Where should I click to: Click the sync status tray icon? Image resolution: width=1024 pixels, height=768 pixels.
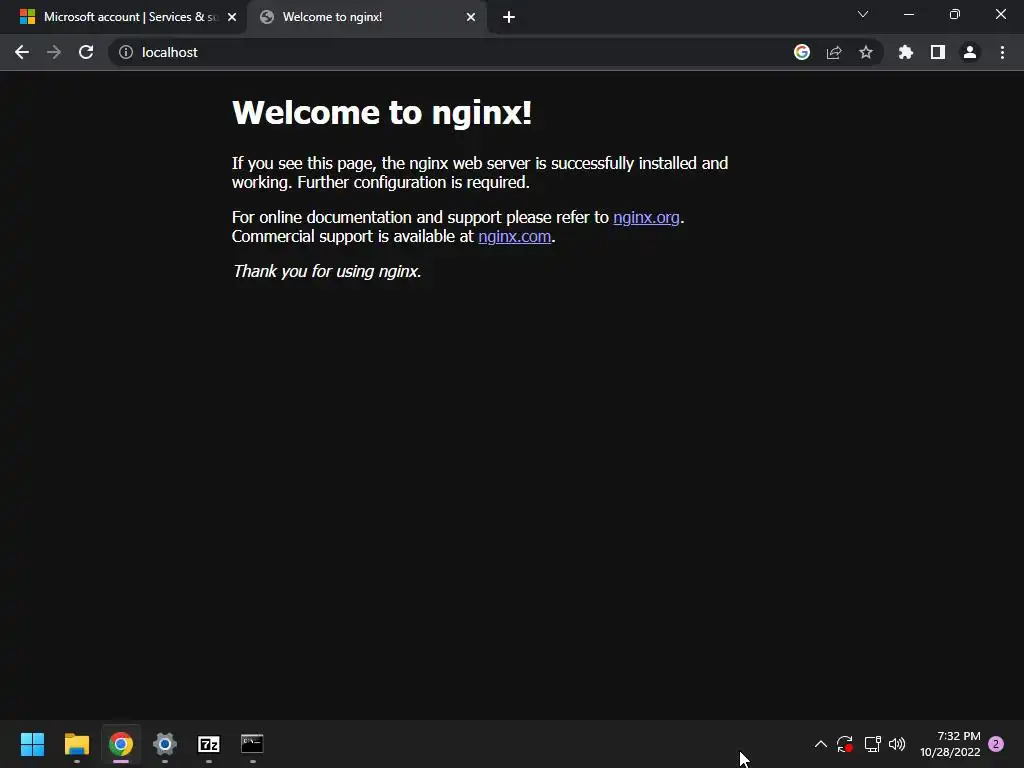(845, 744)
